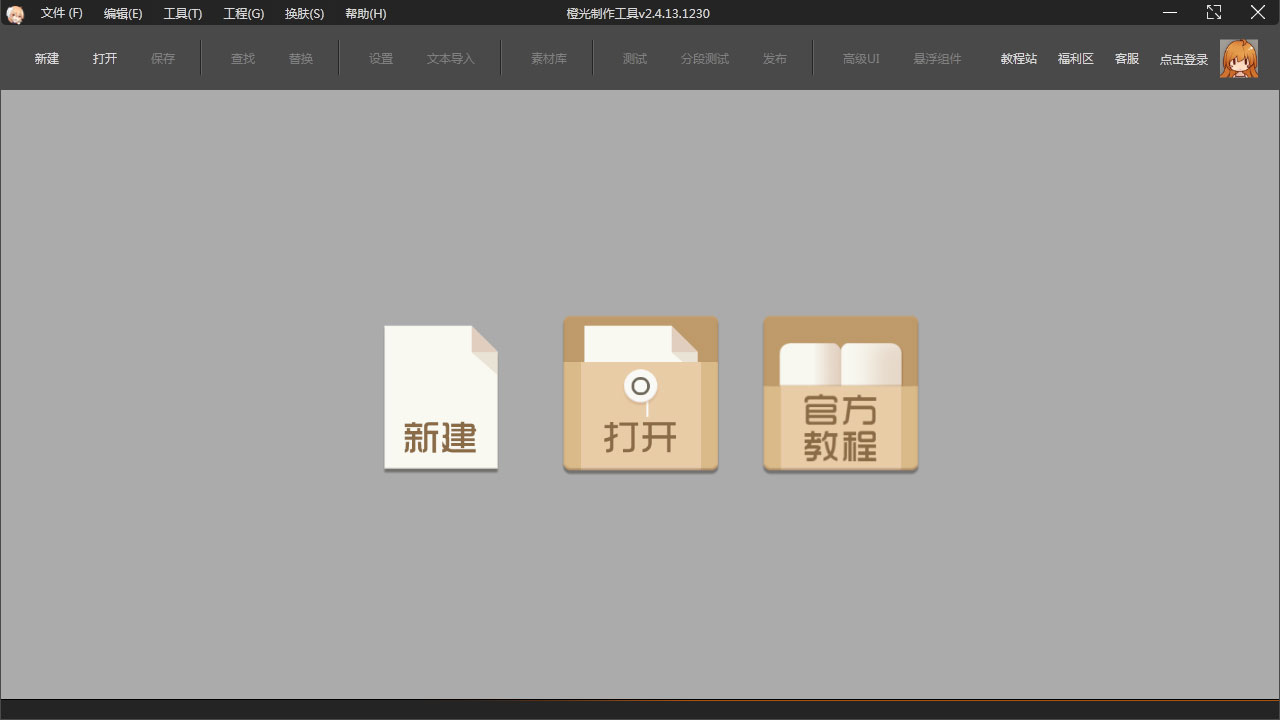Click the app logo icon in the title bar
Viewport: 1280px width, 720px height.
pos(16,13)
